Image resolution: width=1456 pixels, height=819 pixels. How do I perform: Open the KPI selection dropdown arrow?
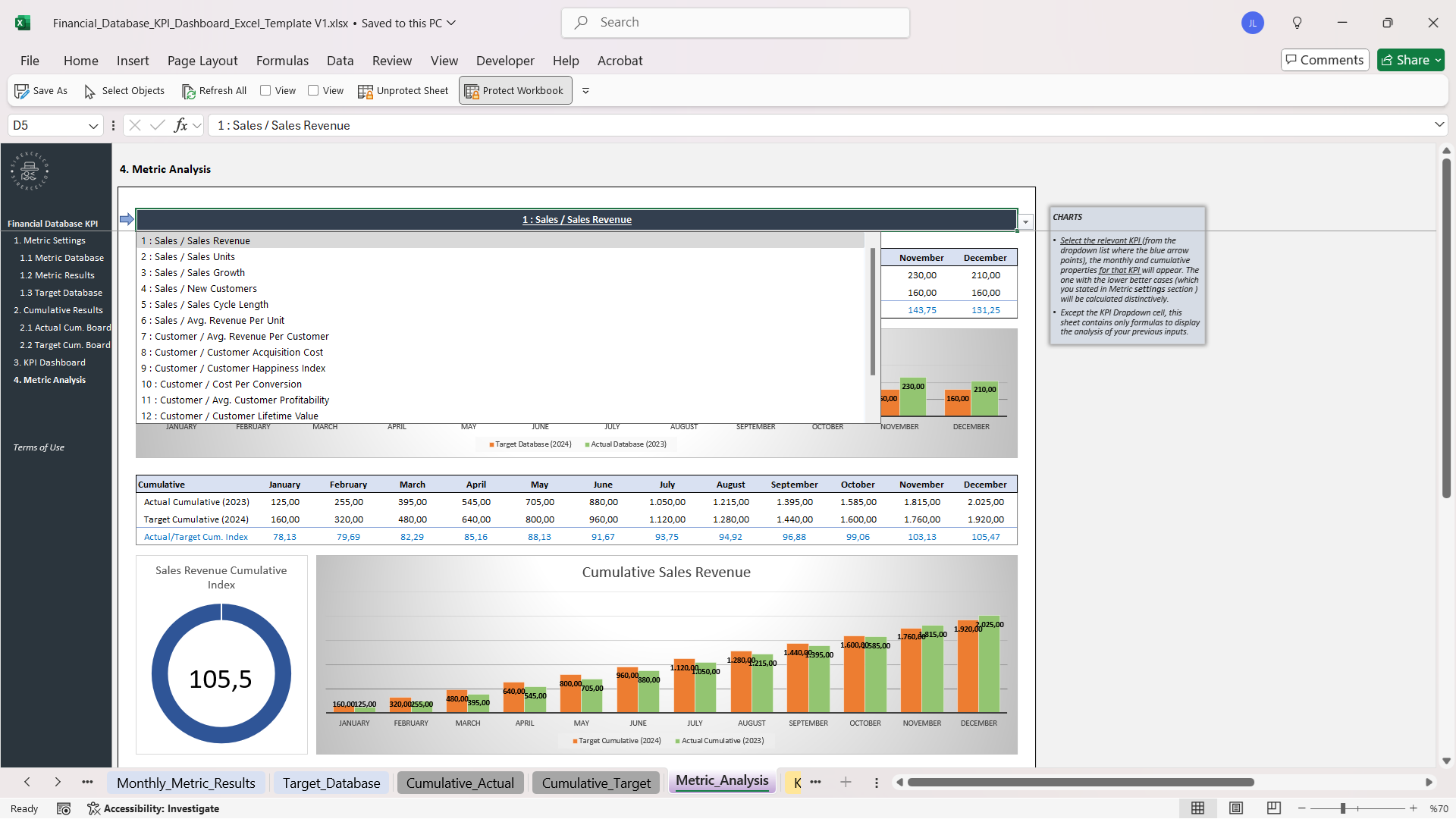[x=1025, y=222]
